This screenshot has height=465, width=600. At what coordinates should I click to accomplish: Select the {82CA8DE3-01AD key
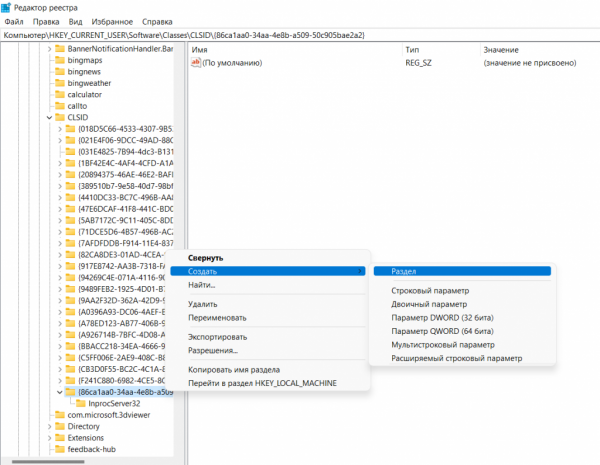121,255
